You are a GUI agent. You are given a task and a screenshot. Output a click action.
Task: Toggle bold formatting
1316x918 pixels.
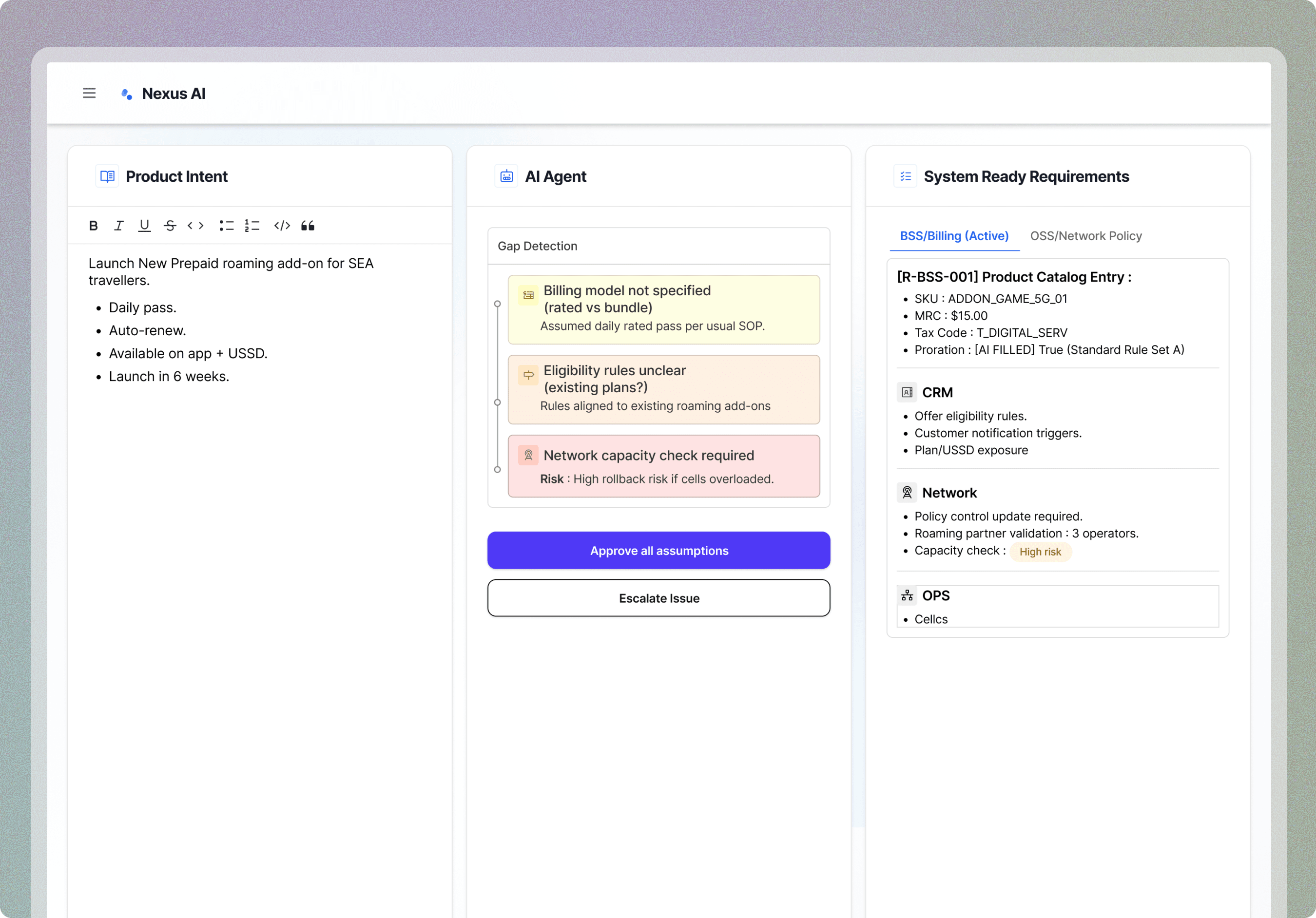[94, 226]
